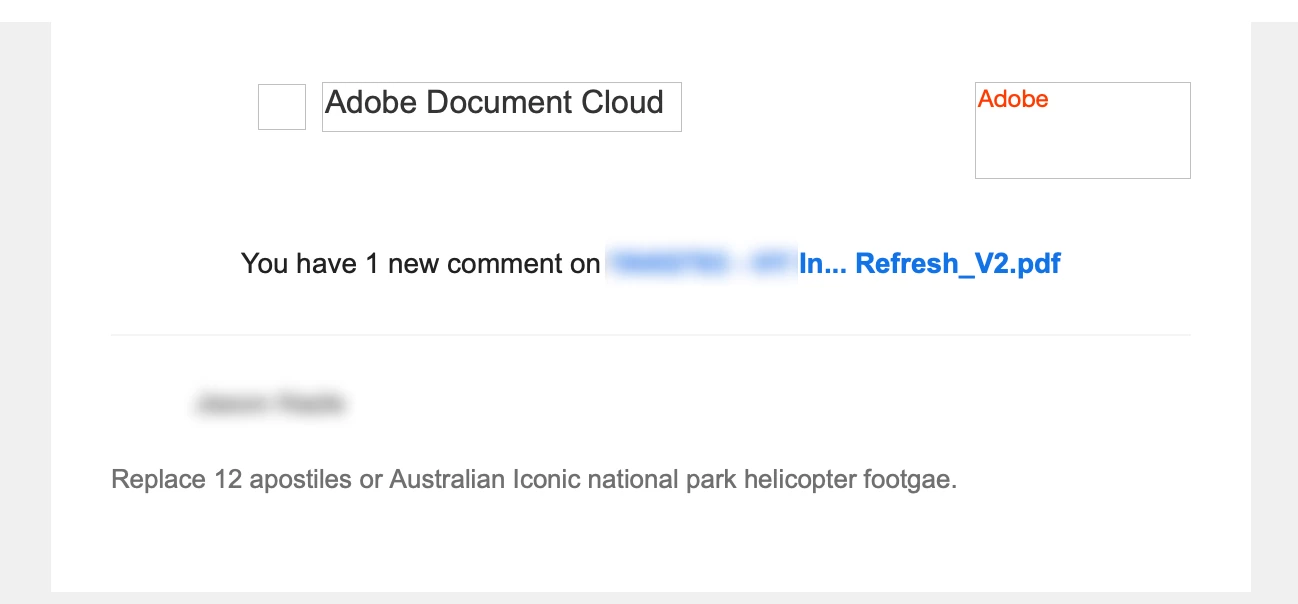Click the "Adobe Document Cloud" header title
This screenshot has width=1298, height=604.
[x=495, y=103]
